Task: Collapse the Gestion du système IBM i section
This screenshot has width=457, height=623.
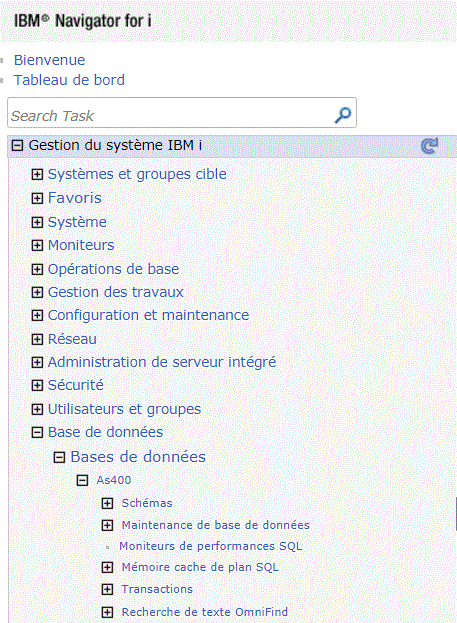Action: (17, 145)
